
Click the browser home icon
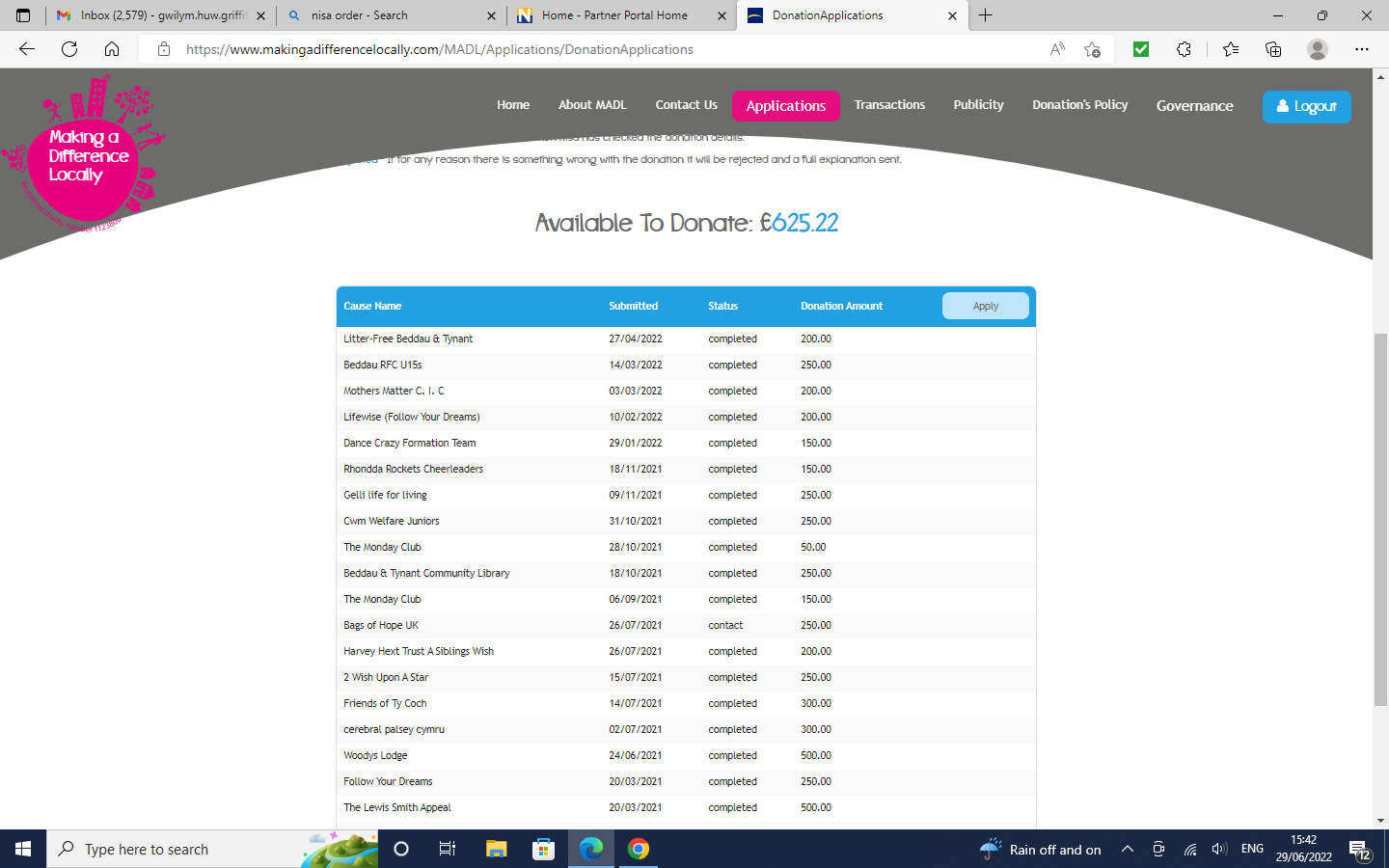[112, 49]
